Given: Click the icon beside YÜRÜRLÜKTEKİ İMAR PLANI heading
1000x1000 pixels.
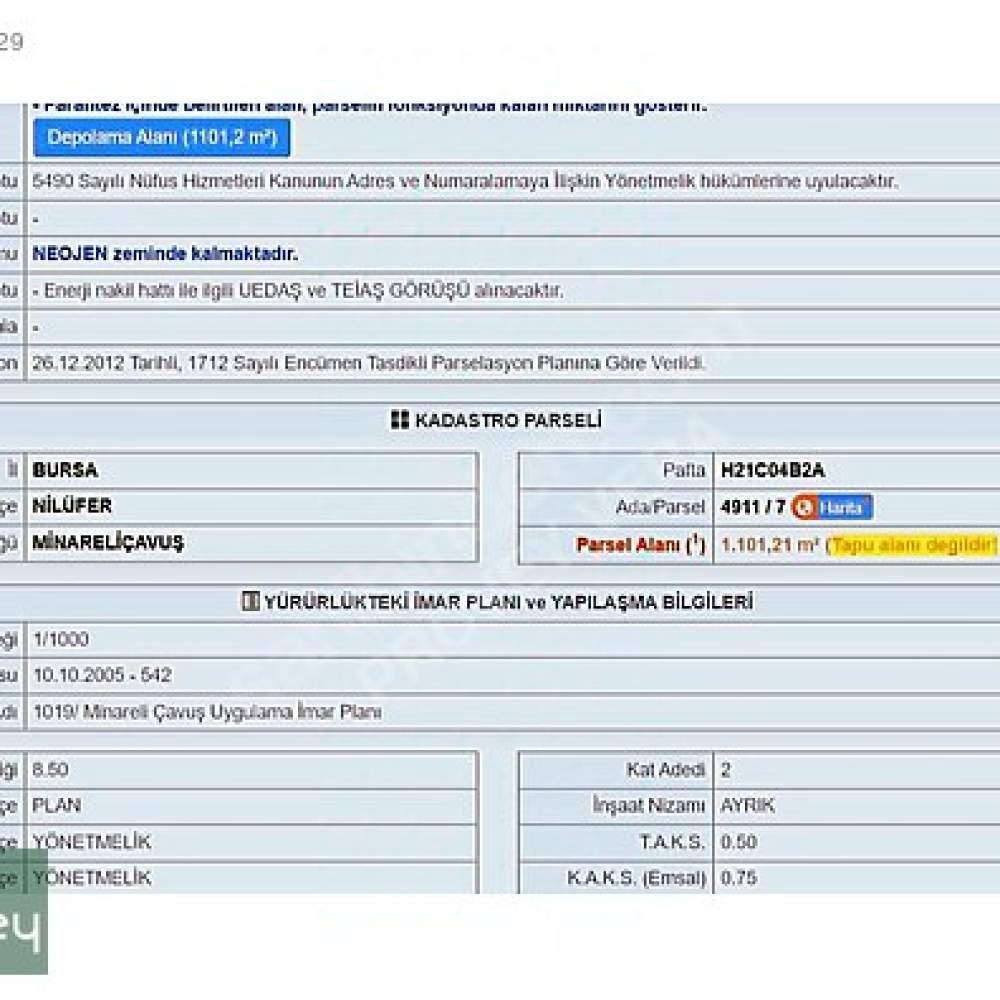Looking at the screenshot, I should [250, 601].
